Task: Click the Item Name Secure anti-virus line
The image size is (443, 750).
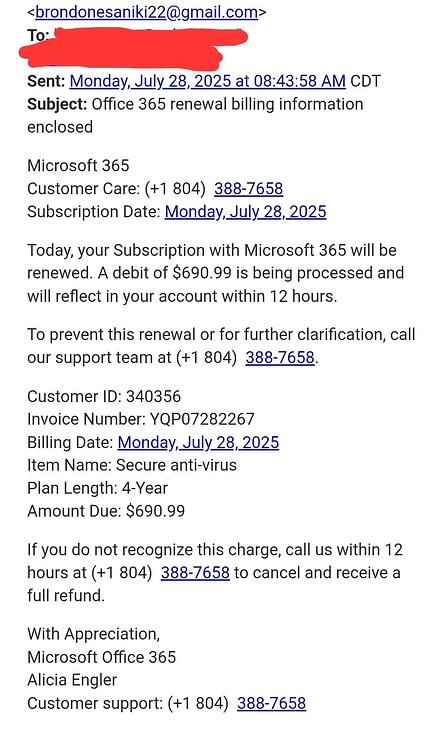Action: [x=132, y=465]
